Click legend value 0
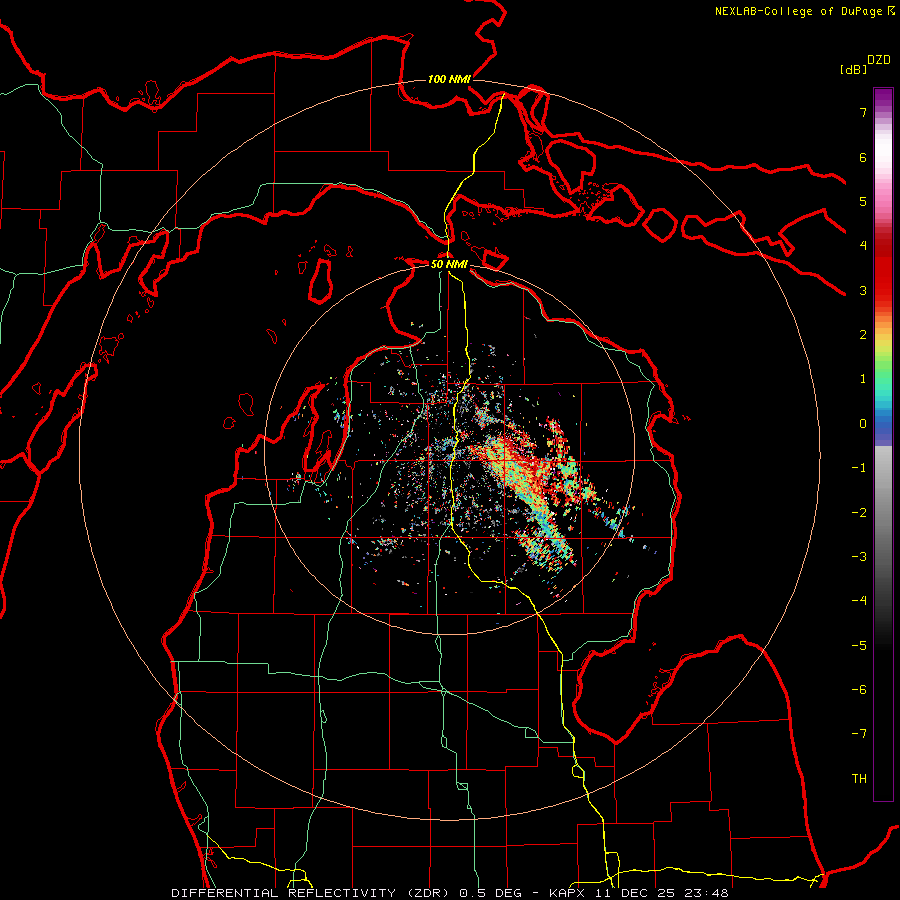Viewport: 900px width, 900px height. (x=863, y=424)
